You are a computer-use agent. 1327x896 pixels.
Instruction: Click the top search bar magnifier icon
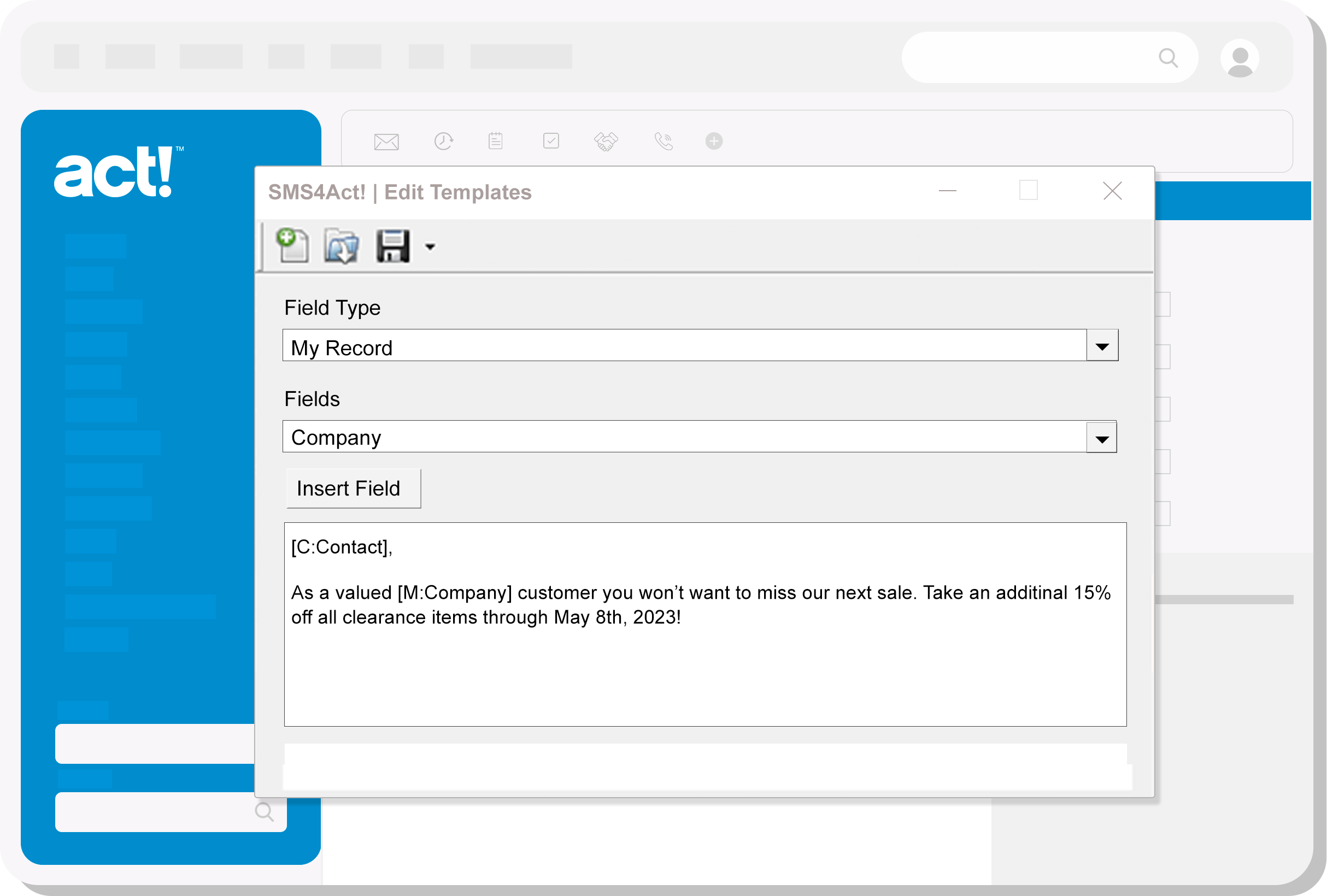[1168, 58]
